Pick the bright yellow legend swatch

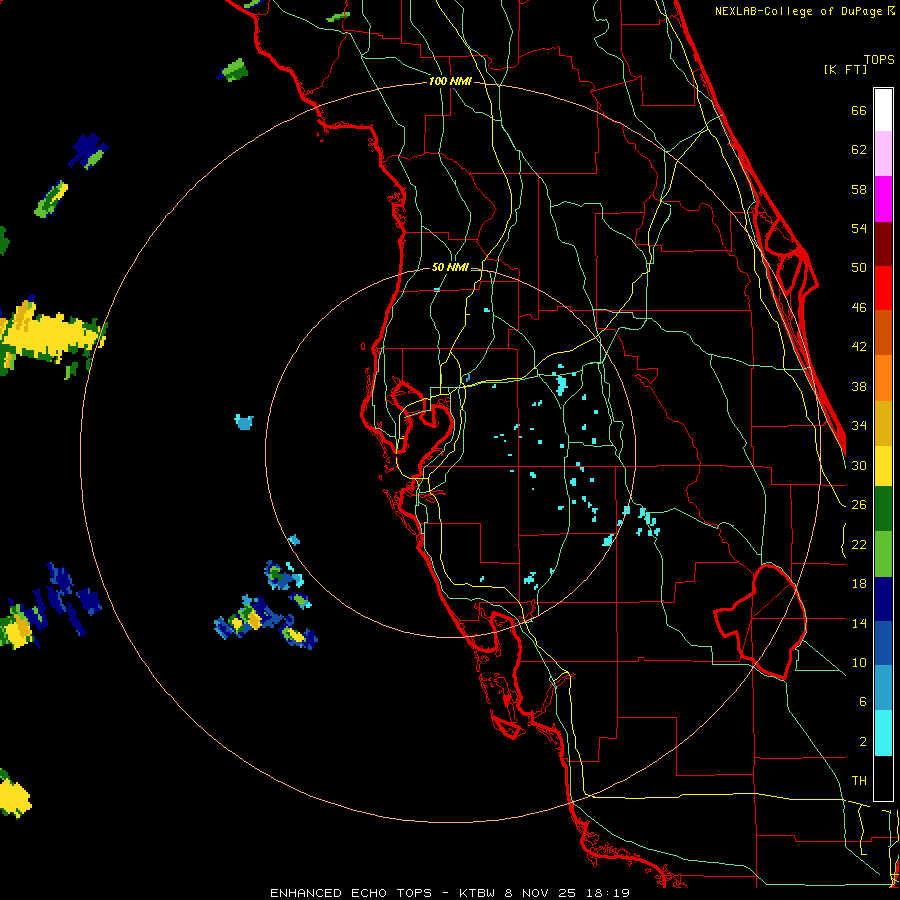(883, 466)
